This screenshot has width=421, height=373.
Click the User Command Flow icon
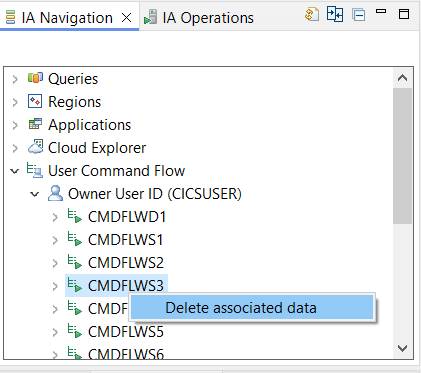[35, 170]
